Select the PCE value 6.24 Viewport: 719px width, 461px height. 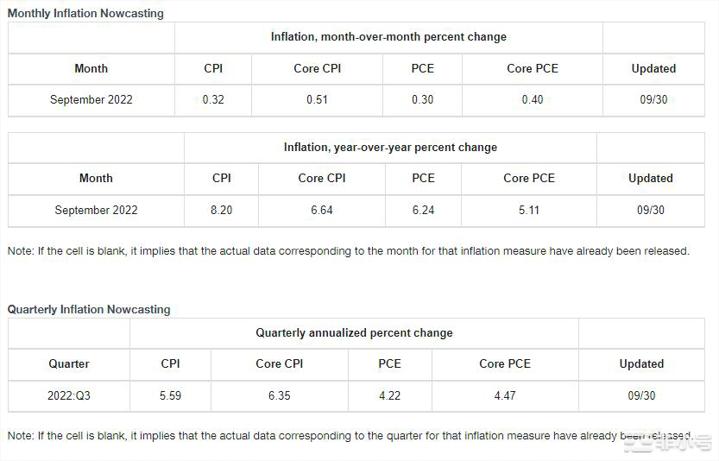point(423,210)
